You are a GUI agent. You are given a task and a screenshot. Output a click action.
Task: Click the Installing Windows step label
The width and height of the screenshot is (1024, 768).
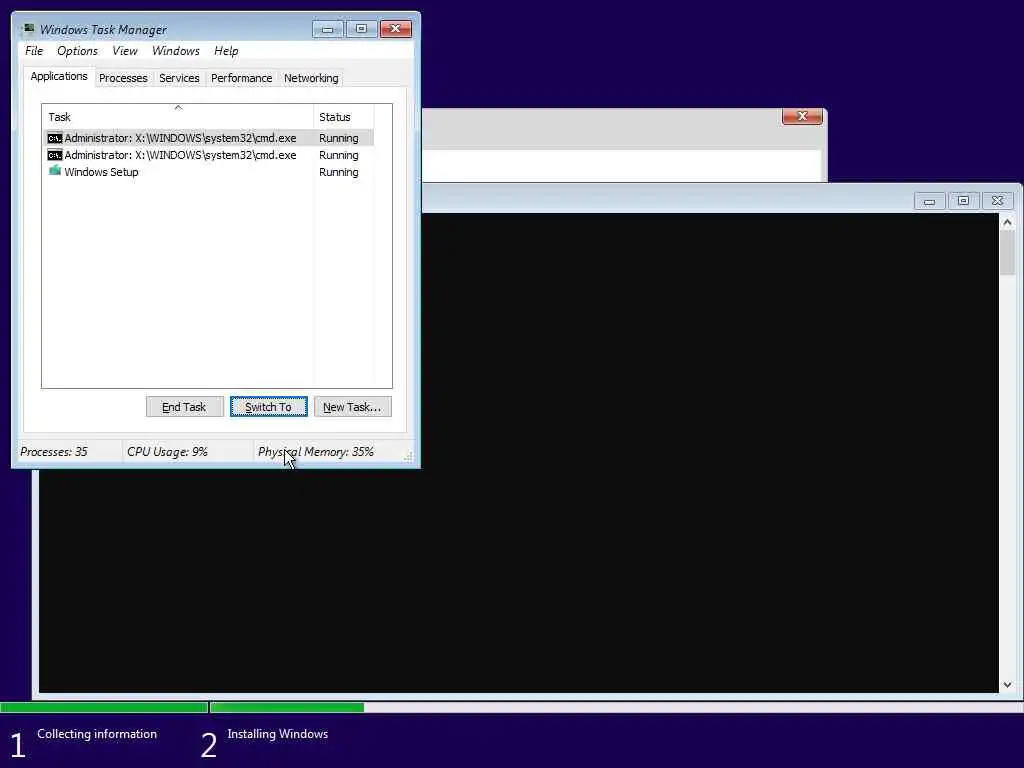[x=278, y=734]
